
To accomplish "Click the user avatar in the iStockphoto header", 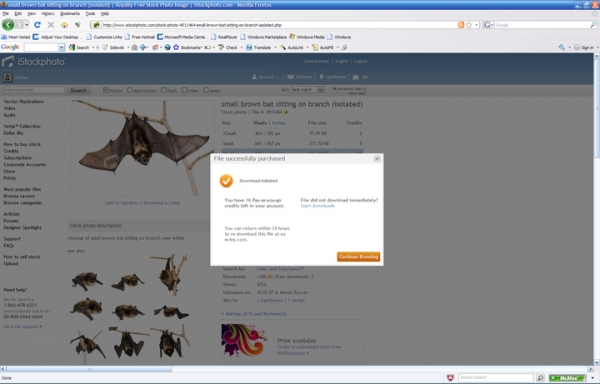I will 7,78.
